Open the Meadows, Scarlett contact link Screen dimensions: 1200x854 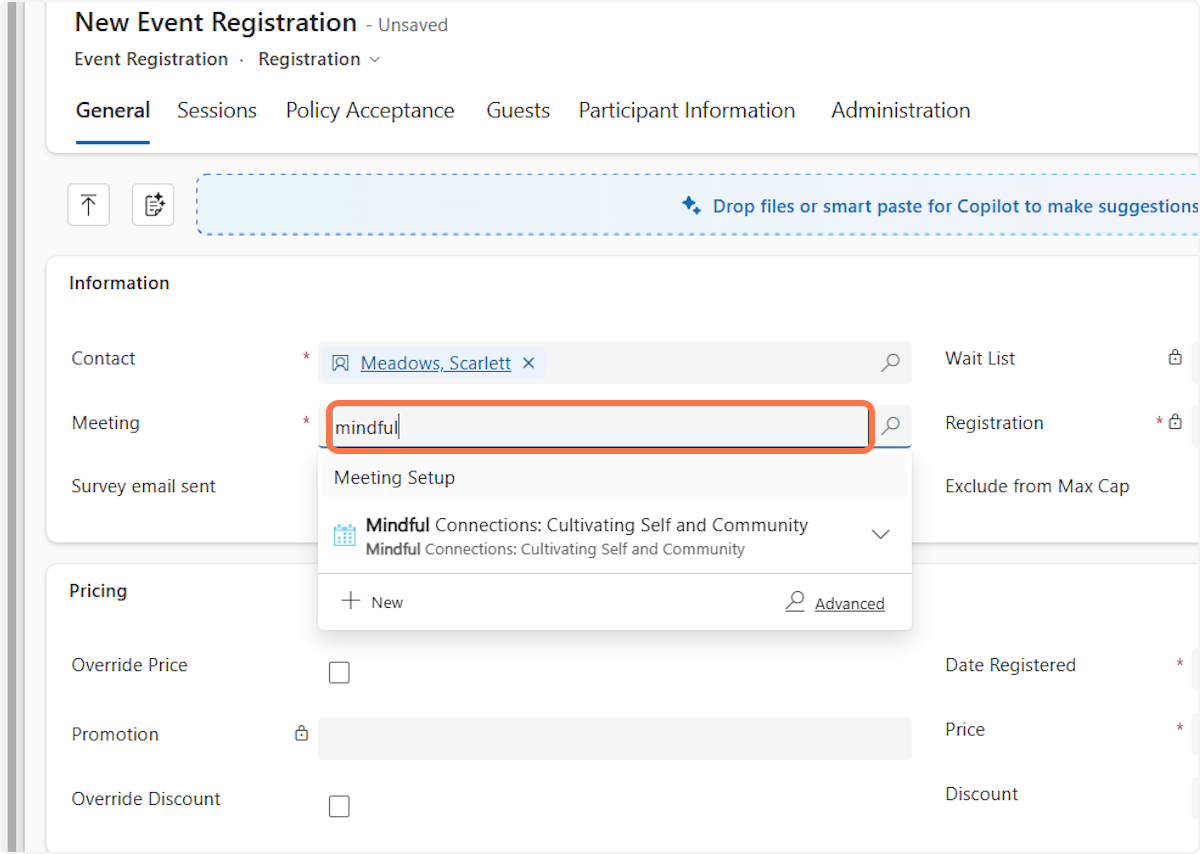[435, 363]
